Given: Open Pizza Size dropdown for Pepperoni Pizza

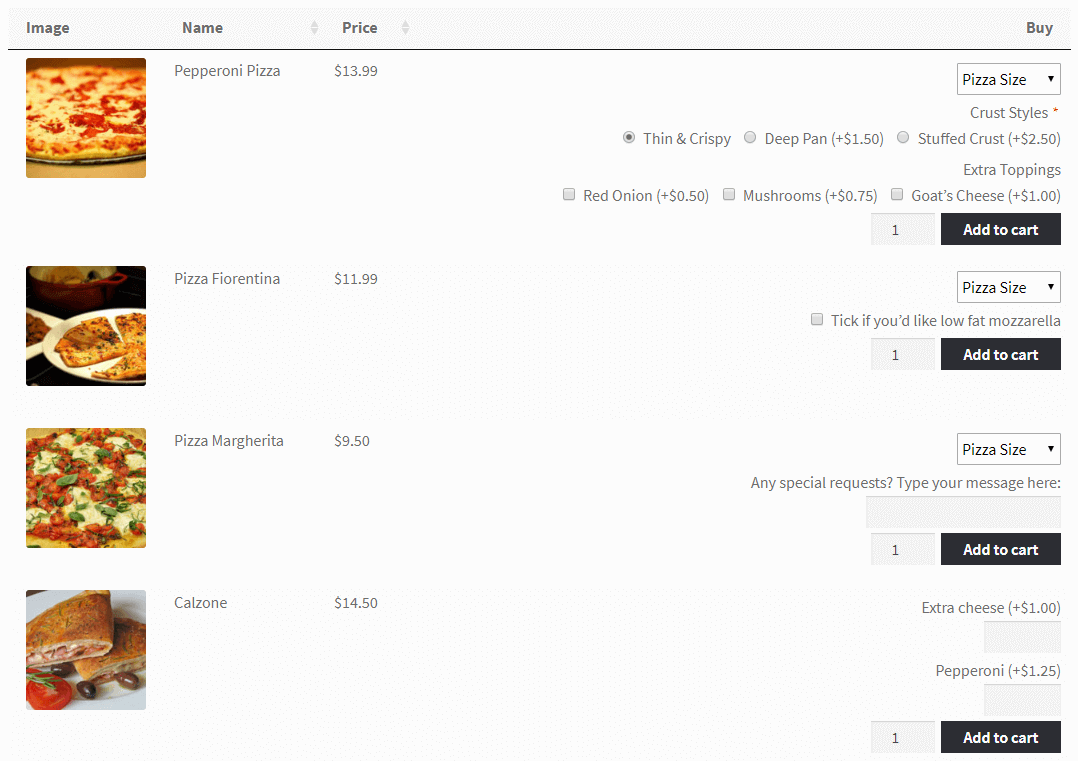Looking at the screenshot, I should click(x=1008, y=78).
